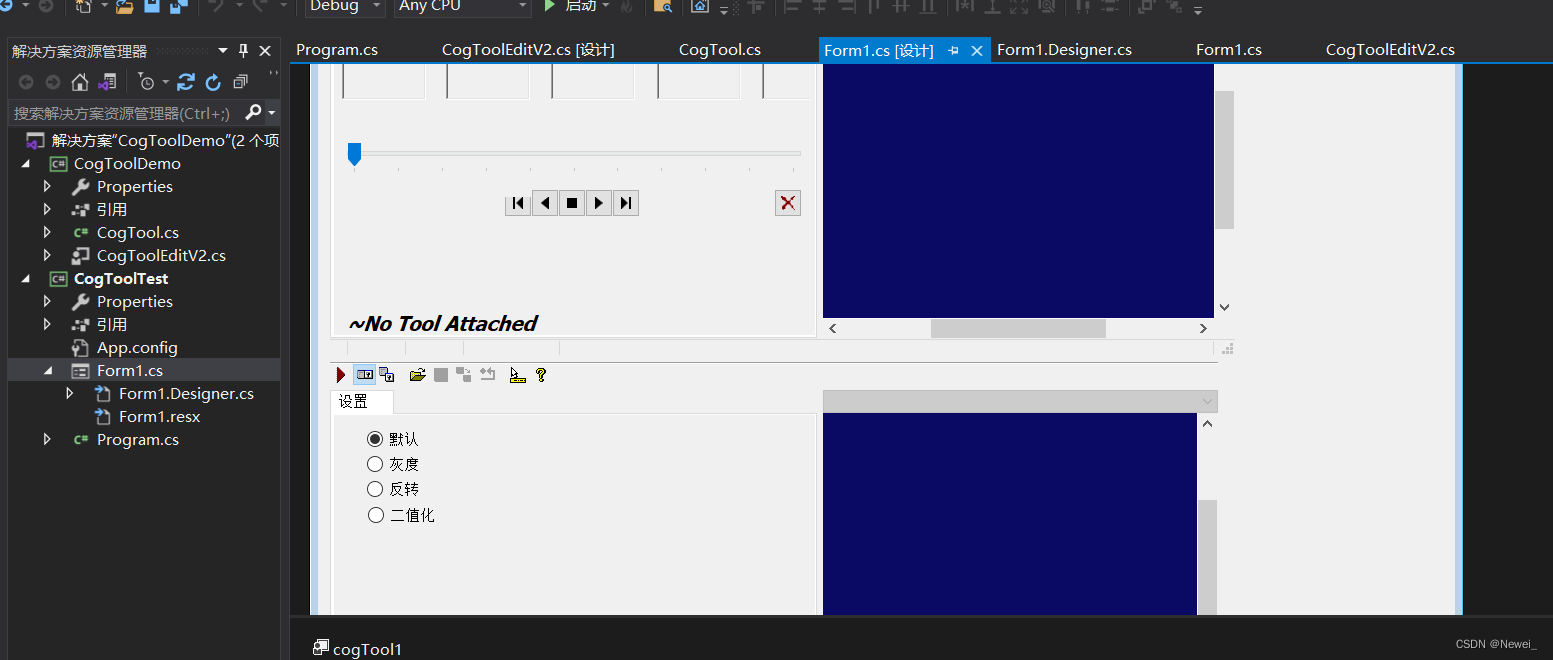Viewport: 1553px width, 660px height.
Task: Click the vertical scrollbar of upper display
Action: [1224, 190]
